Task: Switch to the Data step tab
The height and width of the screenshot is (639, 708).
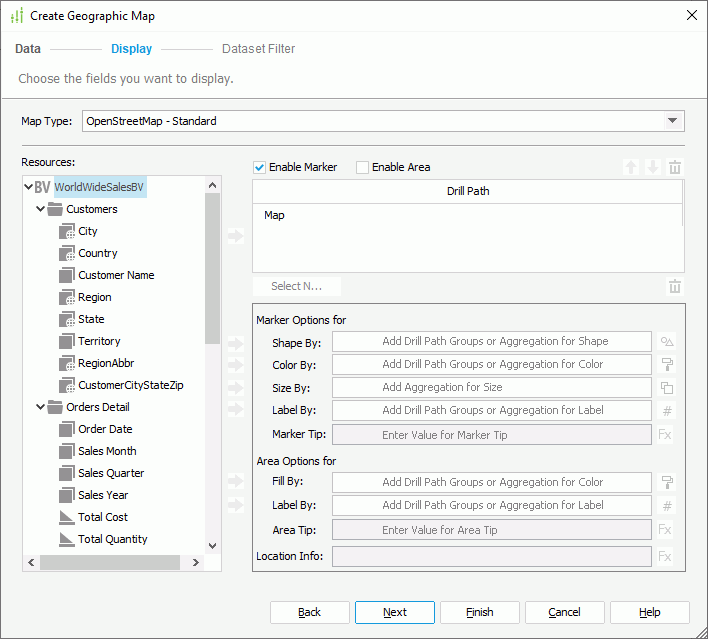Action: (x=28, y=49)
